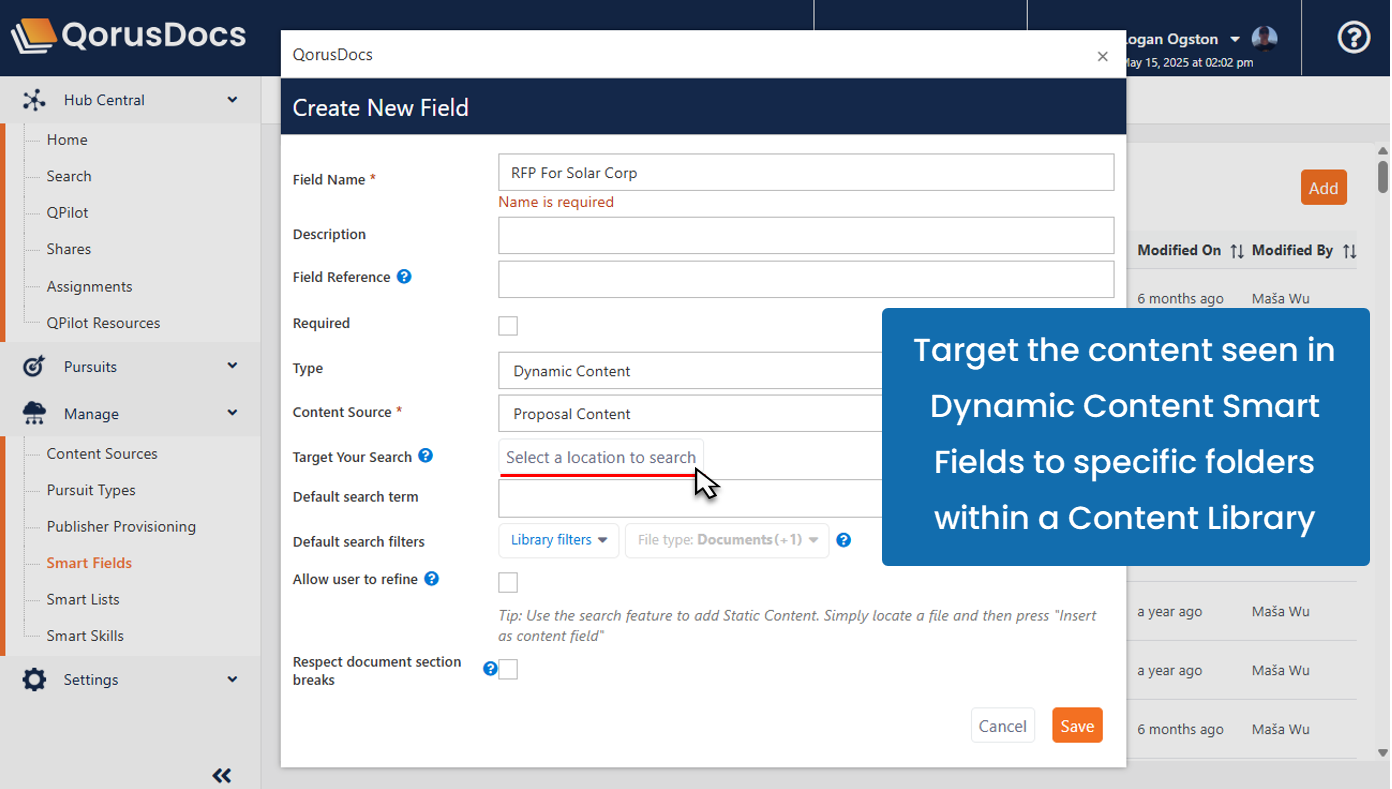Go to Home in sidebar
The height and width of the screenshot is (789, 1392).
coord(67,140)
